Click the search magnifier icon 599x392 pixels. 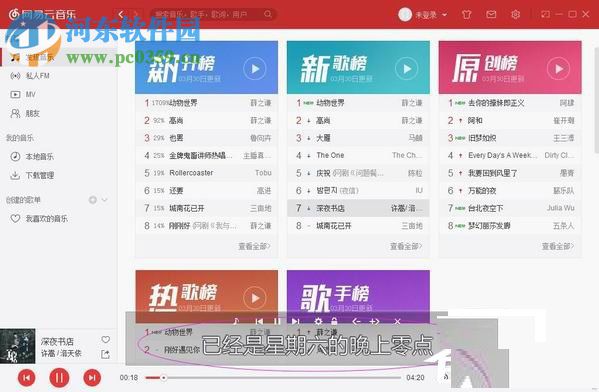[268, 14]
